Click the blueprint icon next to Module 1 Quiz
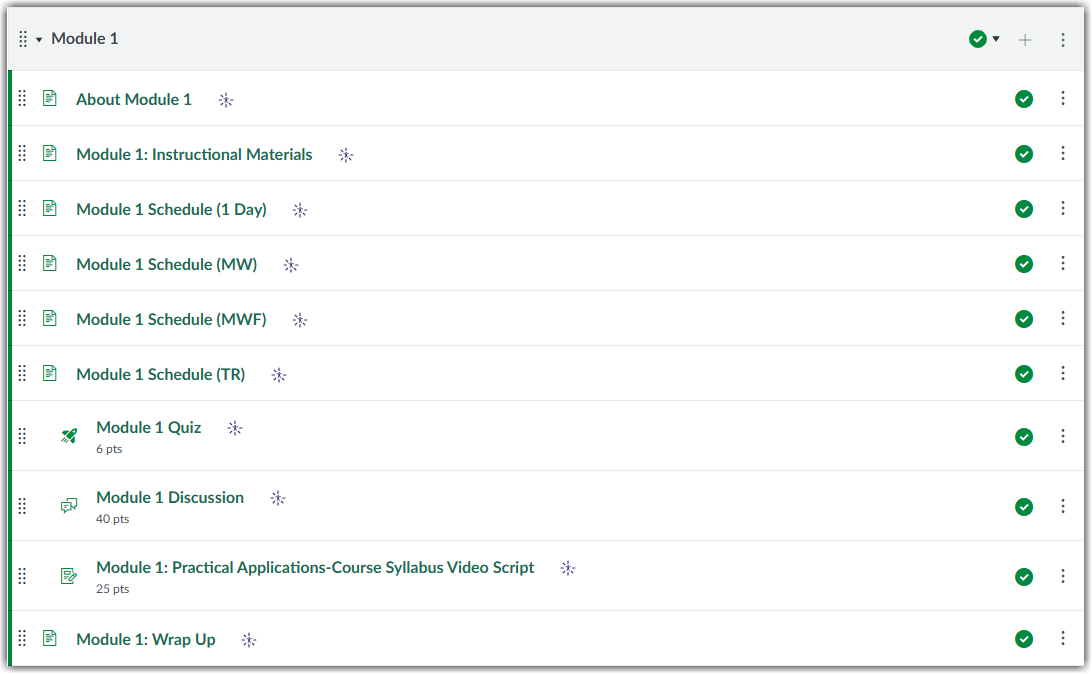Viewport: 1092px width, 674px height. pos(234,427)
